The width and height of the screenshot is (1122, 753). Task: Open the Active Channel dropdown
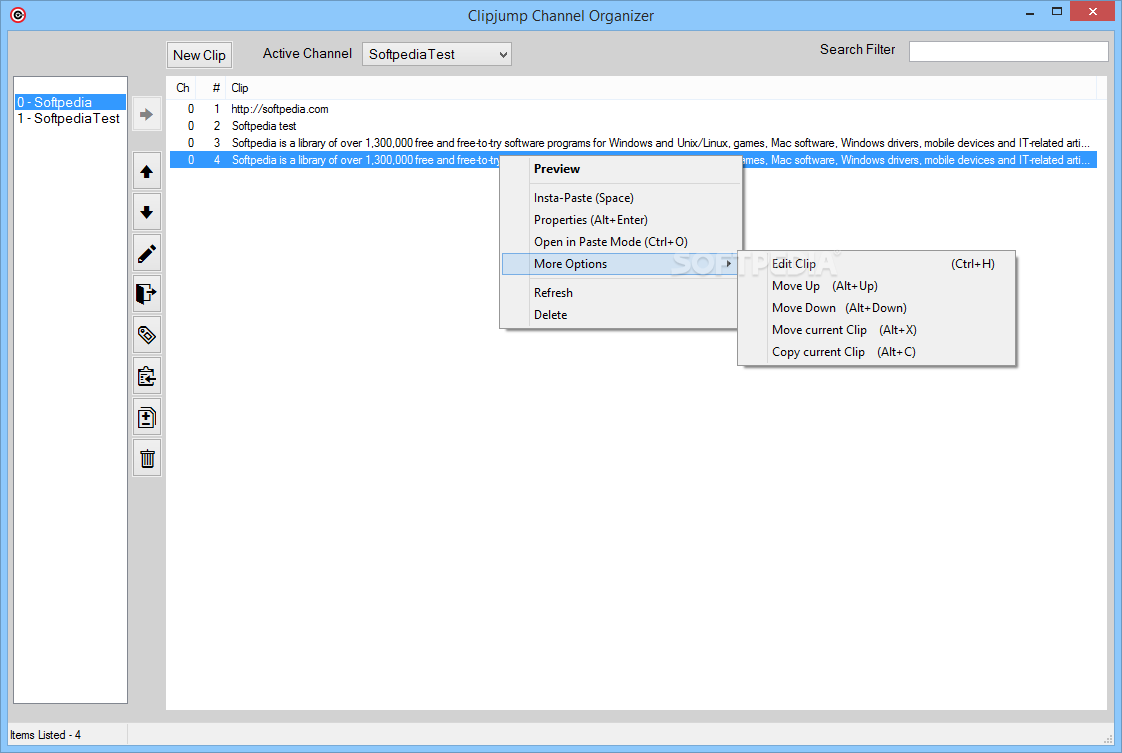[436, 54]
